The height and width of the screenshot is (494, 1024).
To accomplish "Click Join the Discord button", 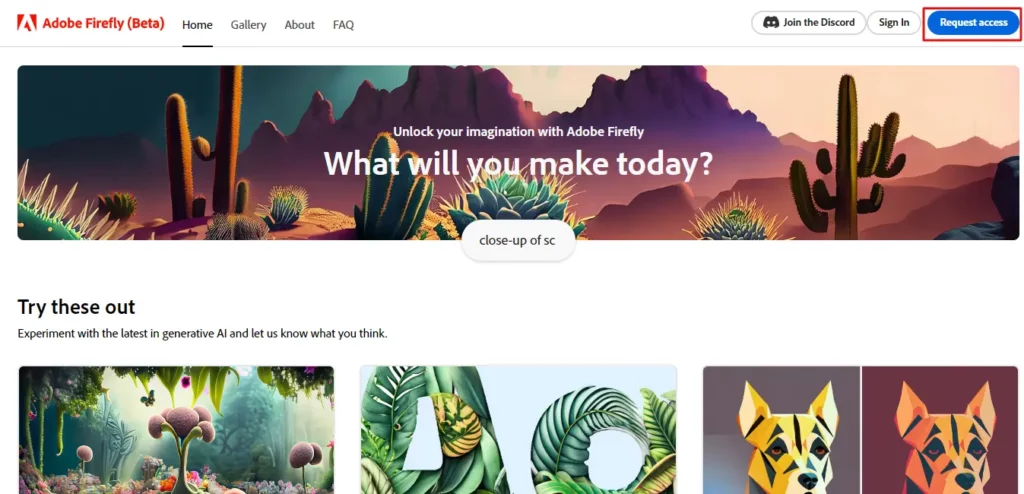I will coord(808,22).
